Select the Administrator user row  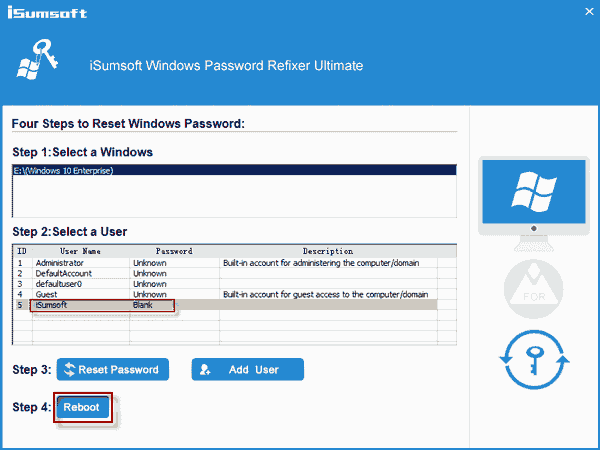(x=226, y=263)
